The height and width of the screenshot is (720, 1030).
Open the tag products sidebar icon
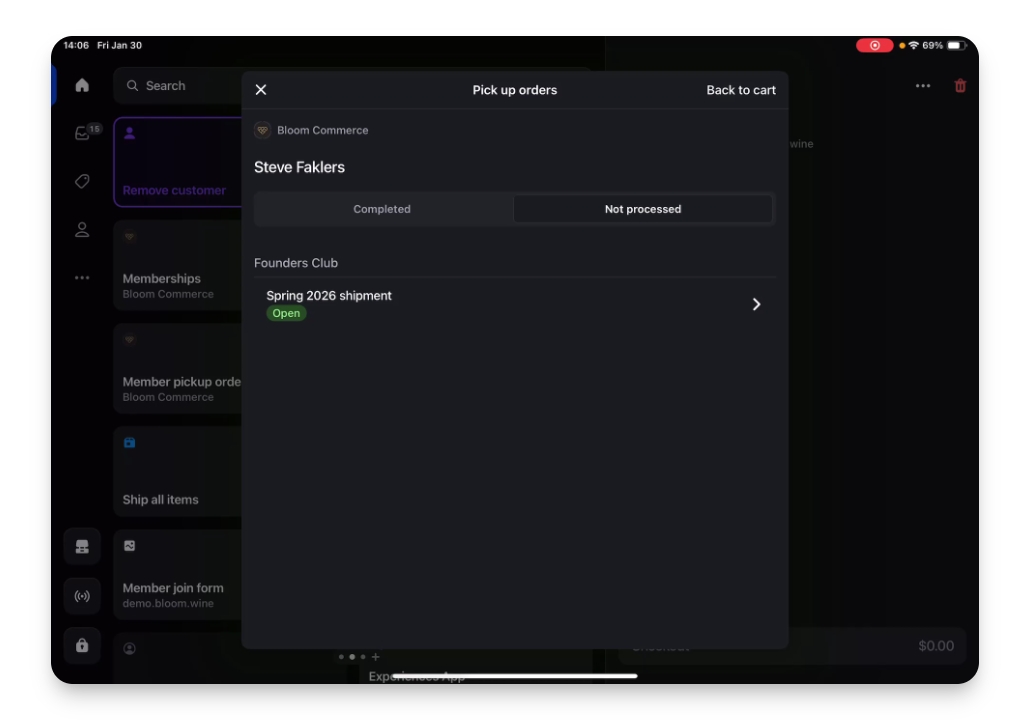82,181
